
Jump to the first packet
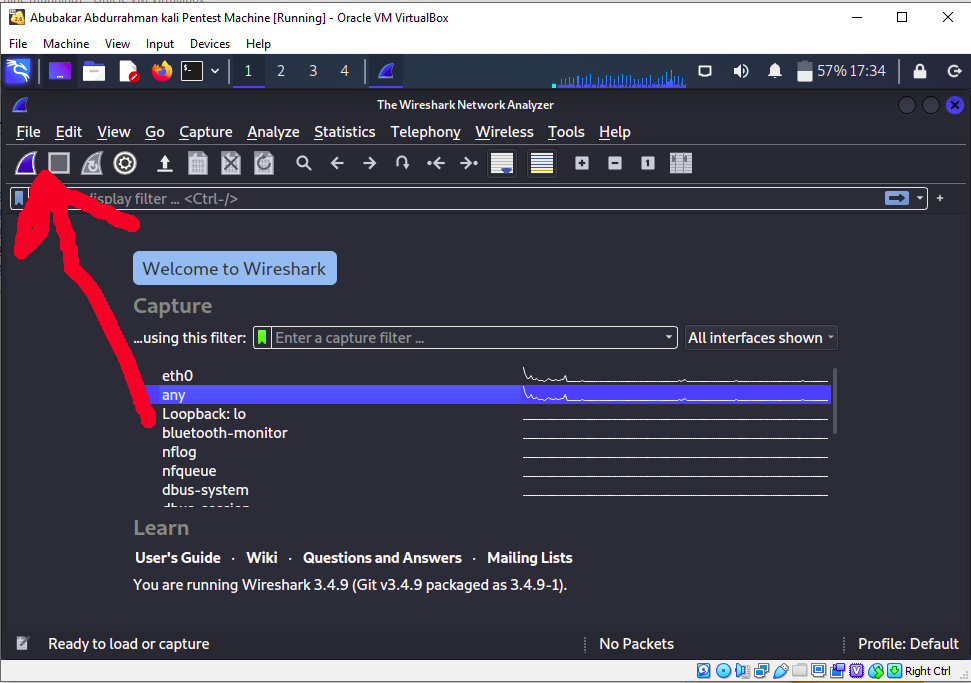(x=436, y=163)
